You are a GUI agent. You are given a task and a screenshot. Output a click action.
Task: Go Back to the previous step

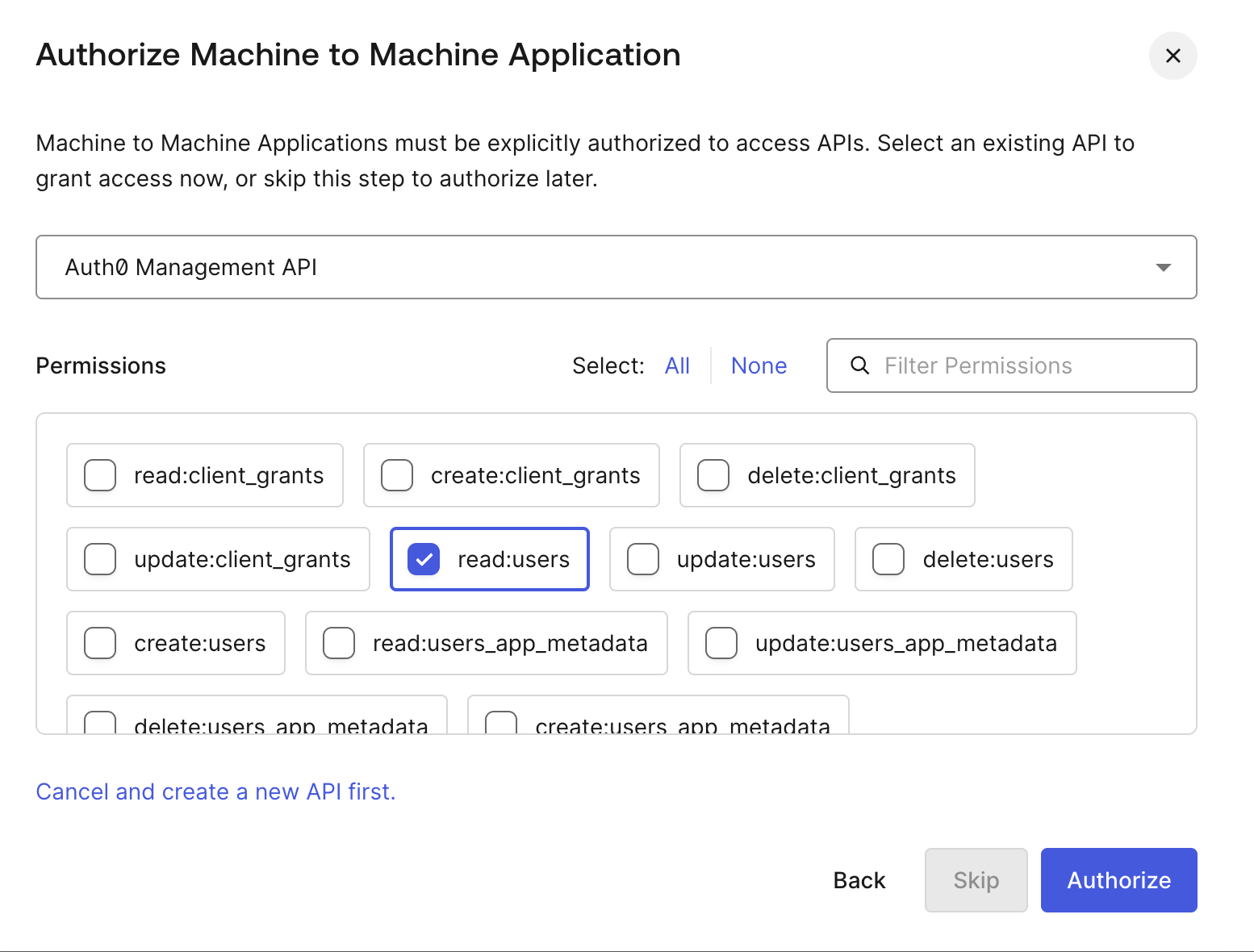(859, 880)
